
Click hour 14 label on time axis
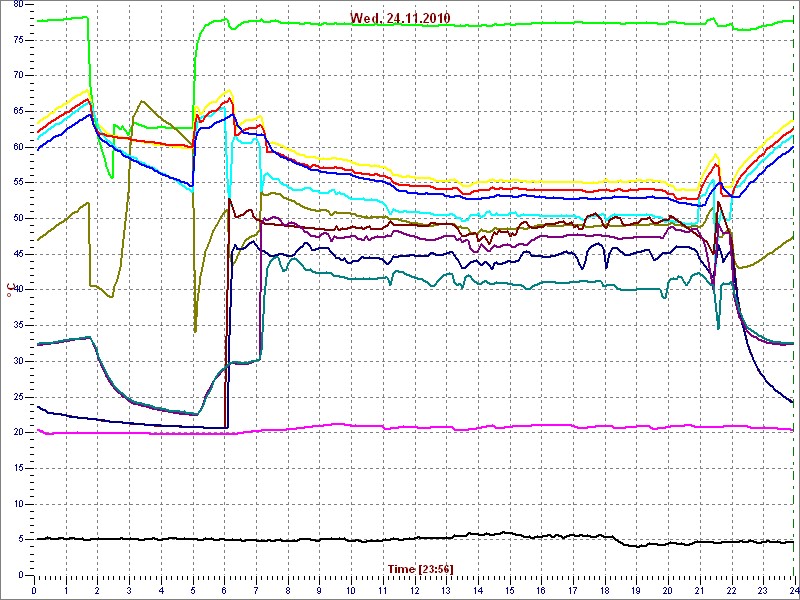478,590
